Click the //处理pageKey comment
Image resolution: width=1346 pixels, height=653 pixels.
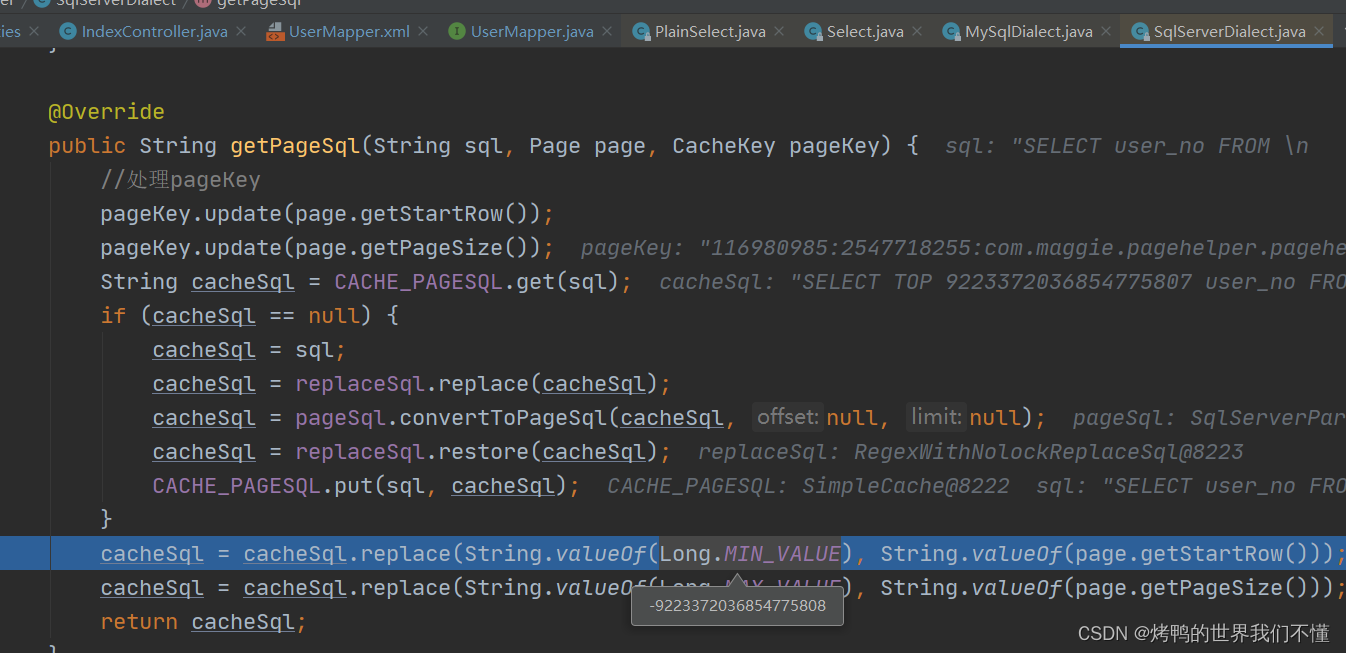point(180,180)
